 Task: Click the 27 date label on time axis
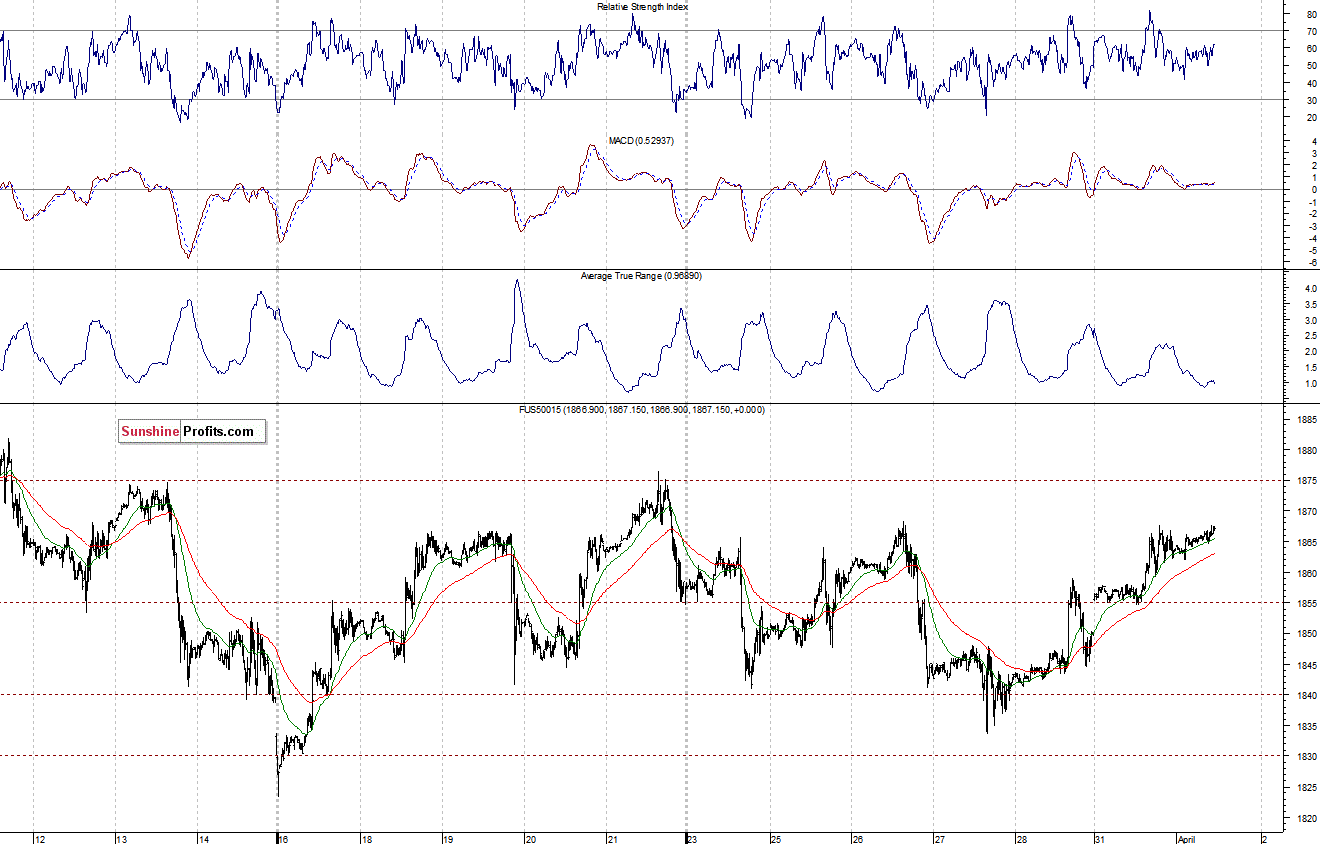939,839
